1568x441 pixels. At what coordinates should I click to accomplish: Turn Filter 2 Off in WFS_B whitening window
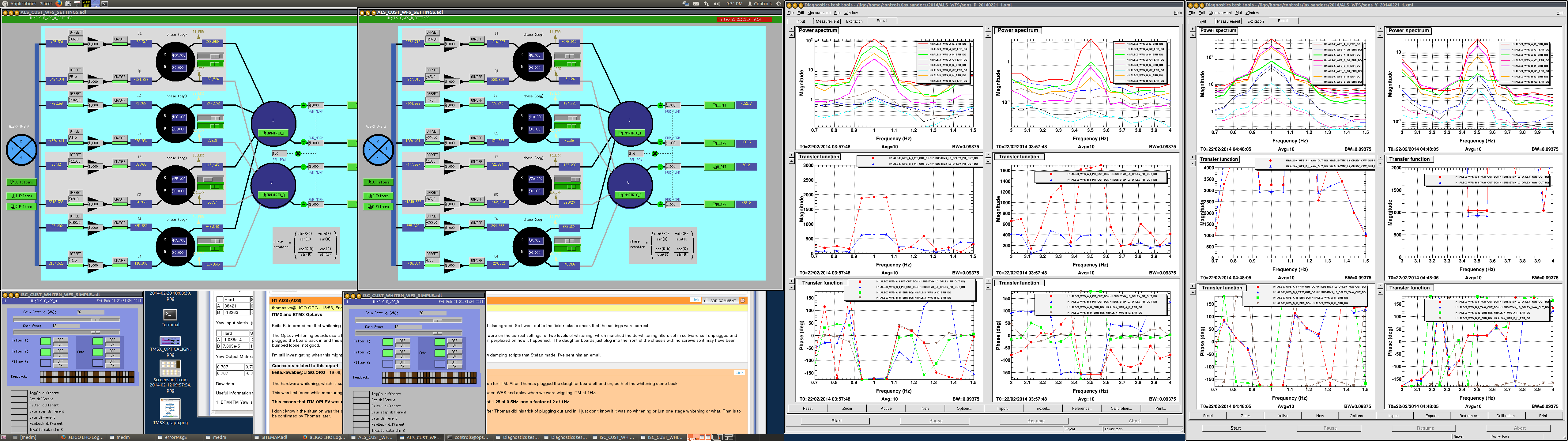(x=403, y=352)
